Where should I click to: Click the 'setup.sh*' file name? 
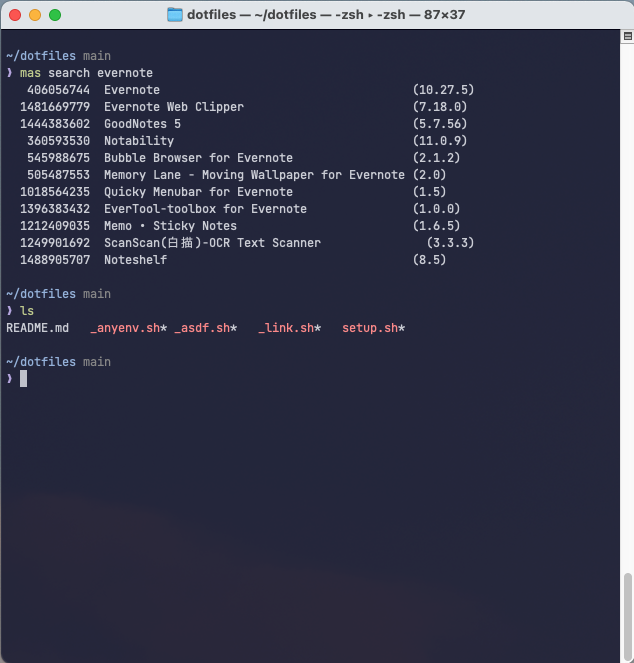[373, 328]
